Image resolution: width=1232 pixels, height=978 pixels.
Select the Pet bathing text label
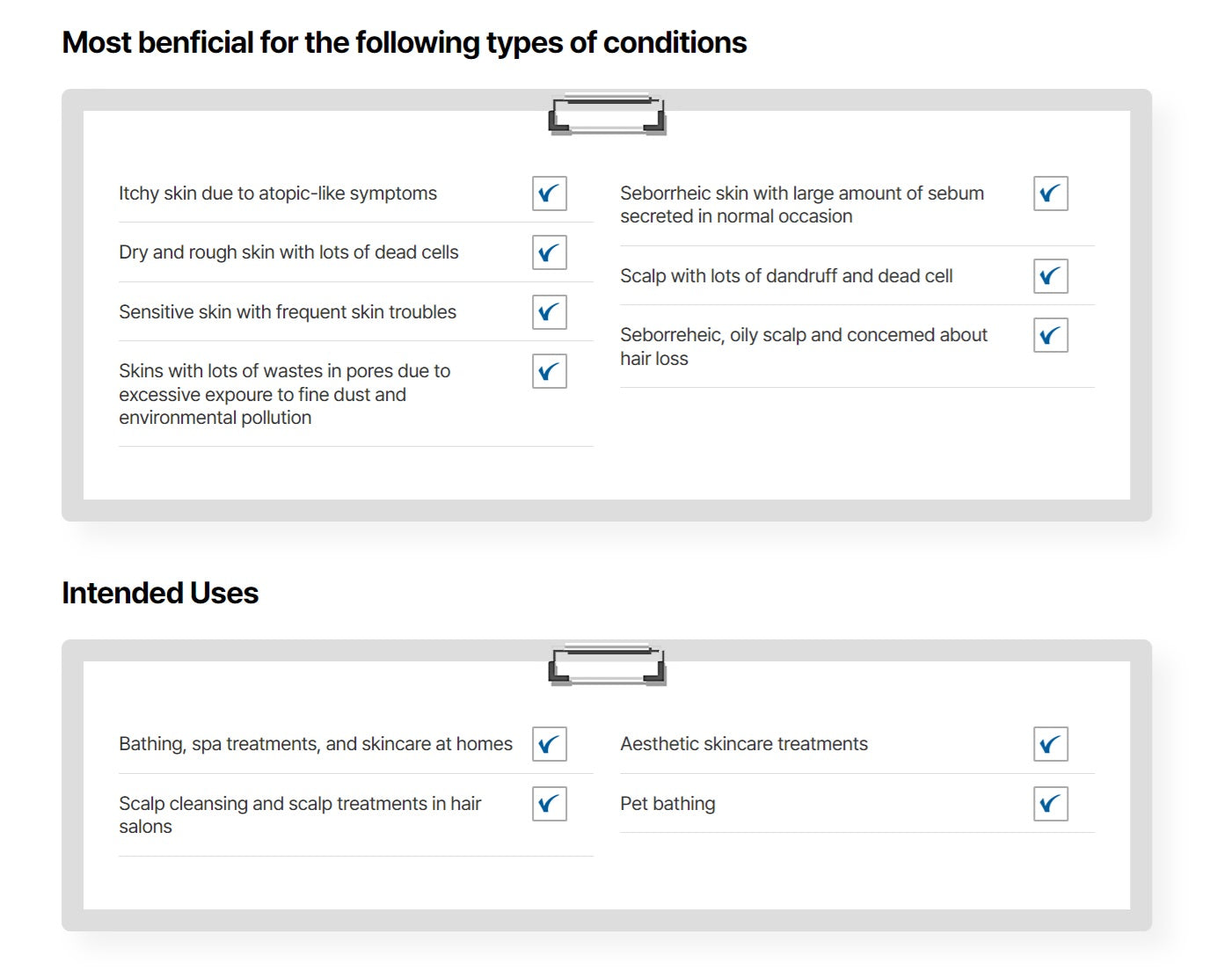pos(667,804)
